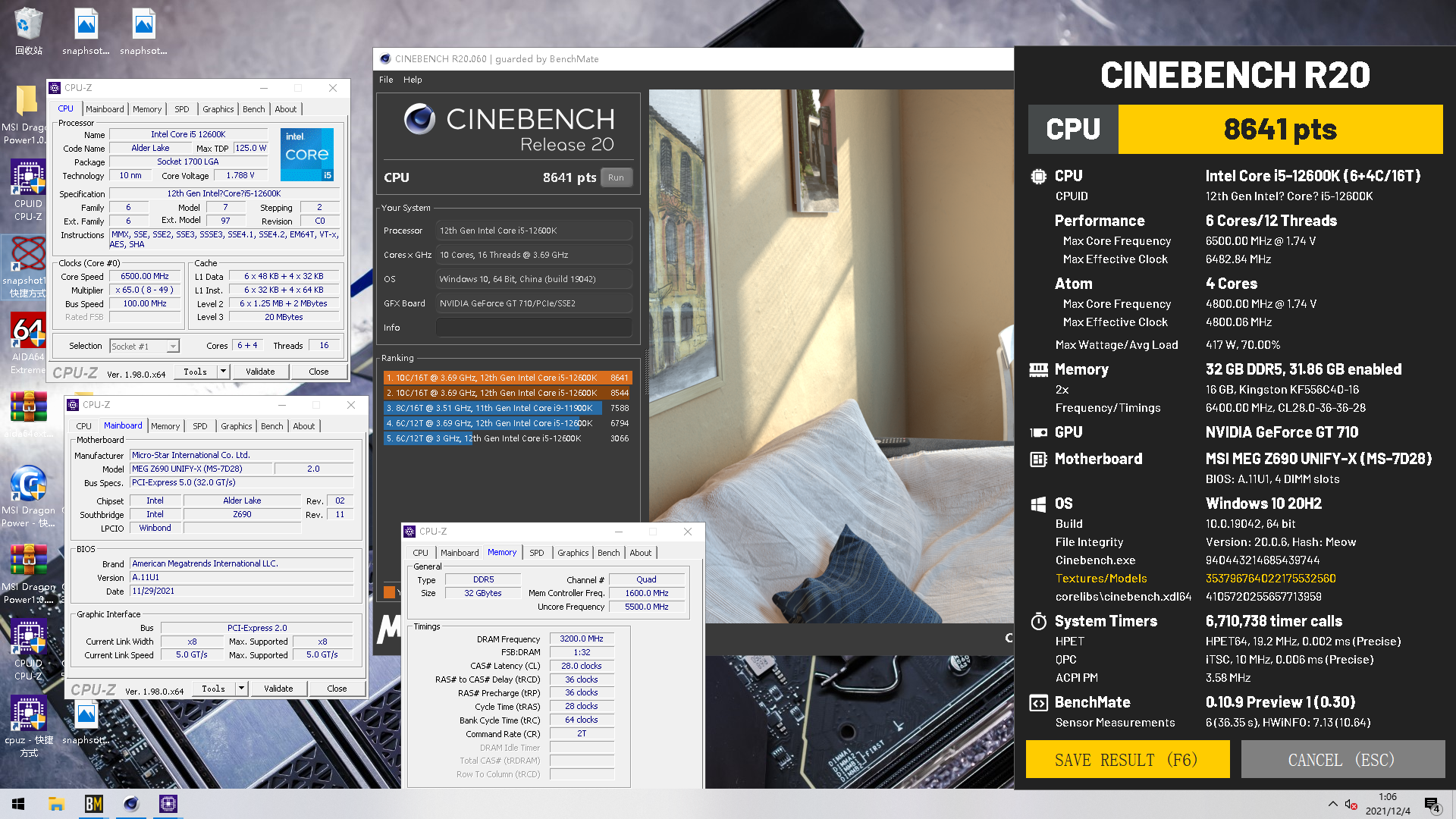Click Run button next to CPU score
1456x819 pixels.
[616, 177]
